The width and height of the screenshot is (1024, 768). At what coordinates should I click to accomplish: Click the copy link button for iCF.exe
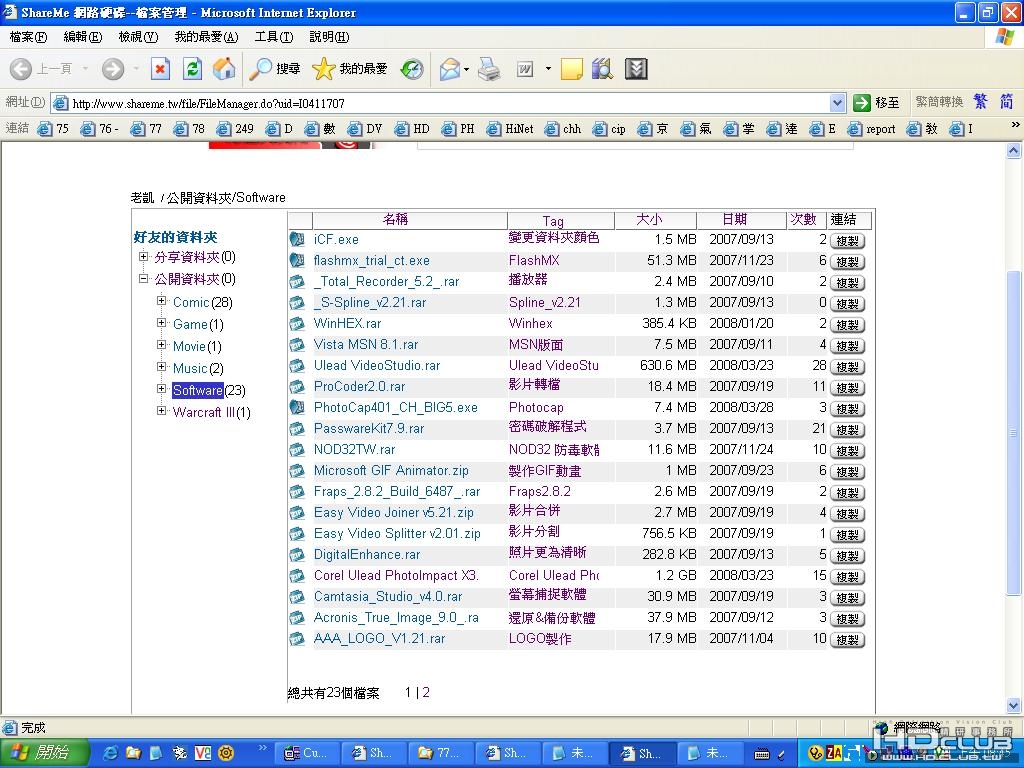tap(847, 241)
